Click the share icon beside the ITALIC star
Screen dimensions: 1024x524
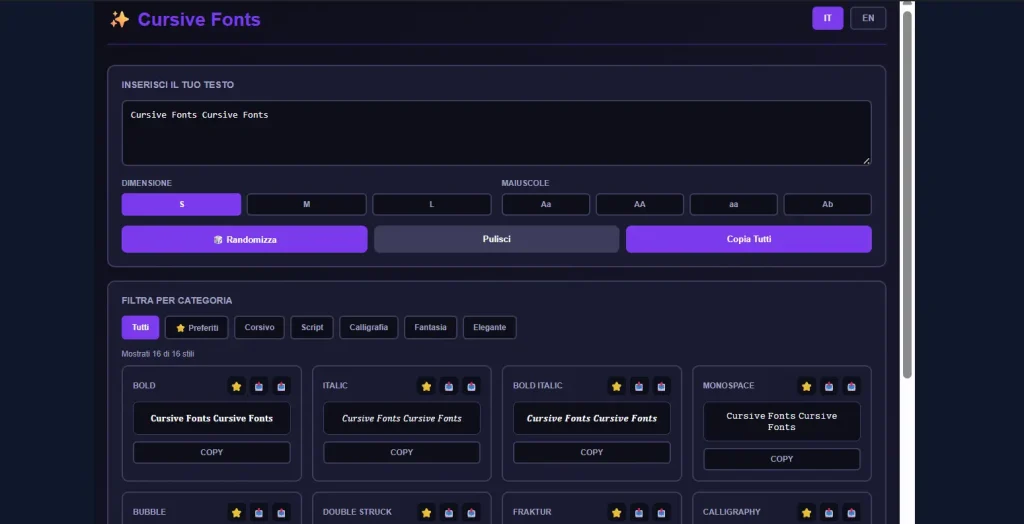pyautogui.click(x=449, y=386)
